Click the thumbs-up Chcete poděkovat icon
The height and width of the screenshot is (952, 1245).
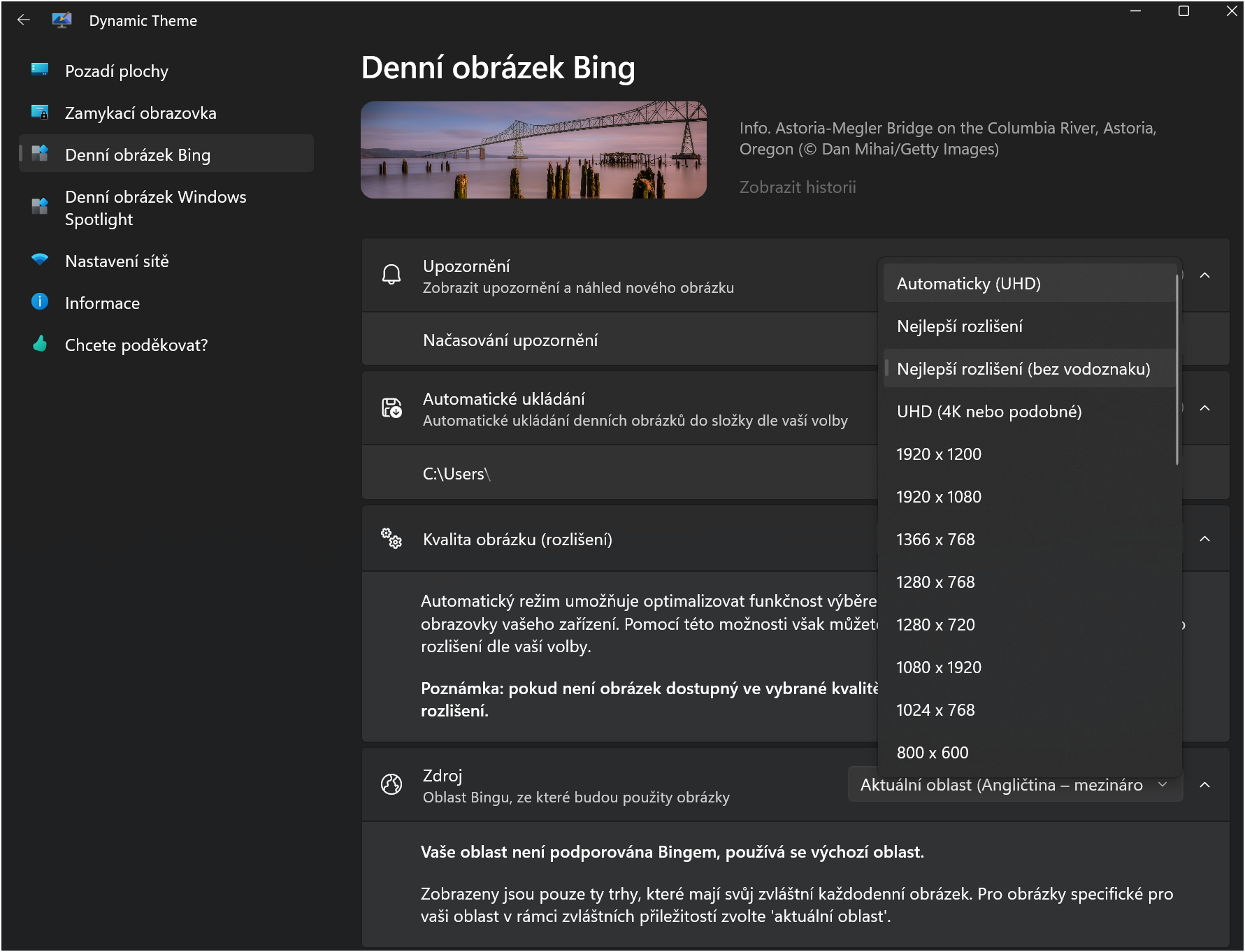(40, 343)
